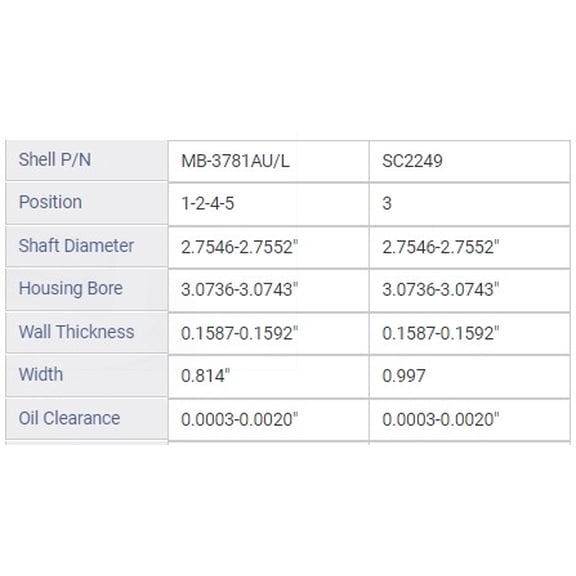Click the Oil Clearance row label

tap(87, 418)
